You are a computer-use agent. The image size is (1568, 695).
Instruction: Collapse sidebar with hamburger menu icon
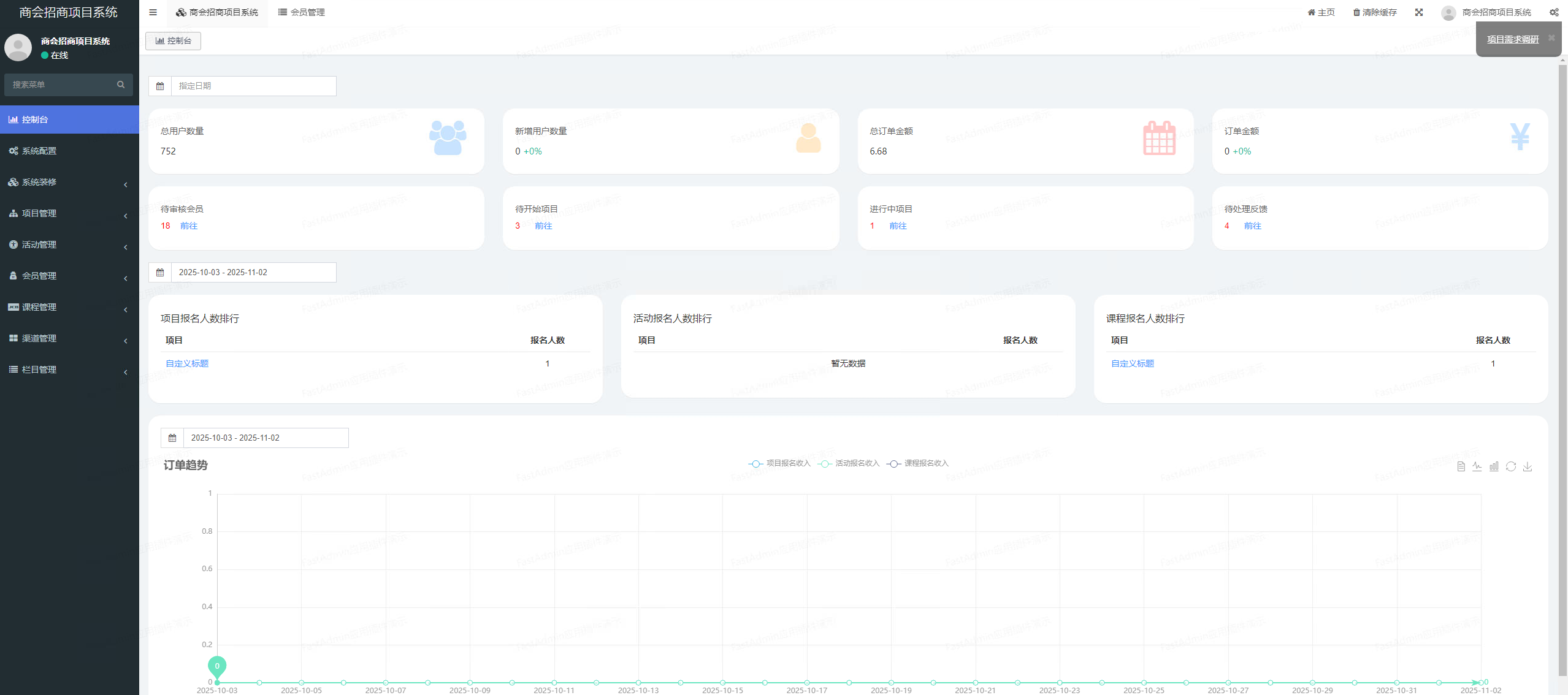click(x=153, y=12)
